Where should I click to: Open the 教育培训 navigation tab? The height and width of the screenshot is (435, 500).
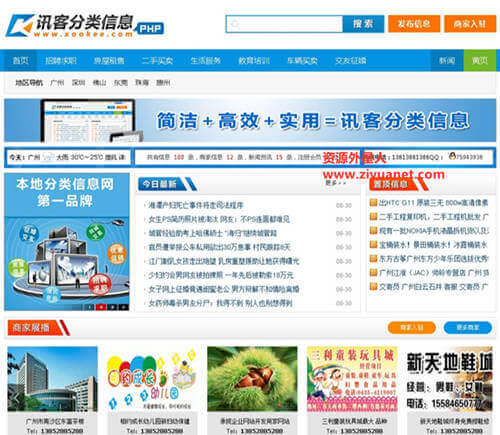click(254, 61)
